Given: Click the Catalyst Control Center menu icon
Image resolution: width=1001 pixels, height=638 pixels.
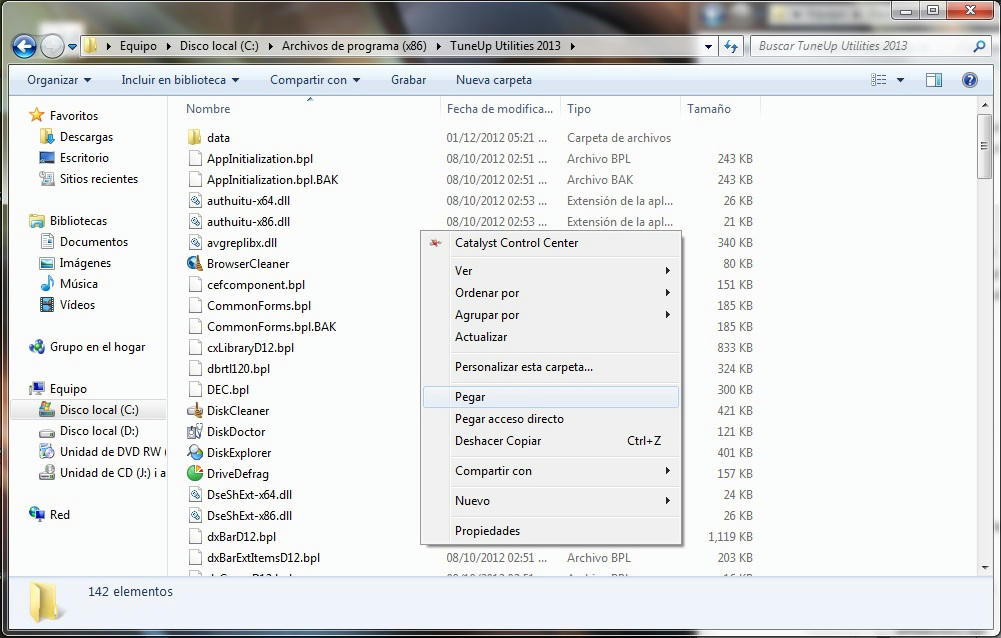Looking at the screenshot, I should [x=435, y=243].
